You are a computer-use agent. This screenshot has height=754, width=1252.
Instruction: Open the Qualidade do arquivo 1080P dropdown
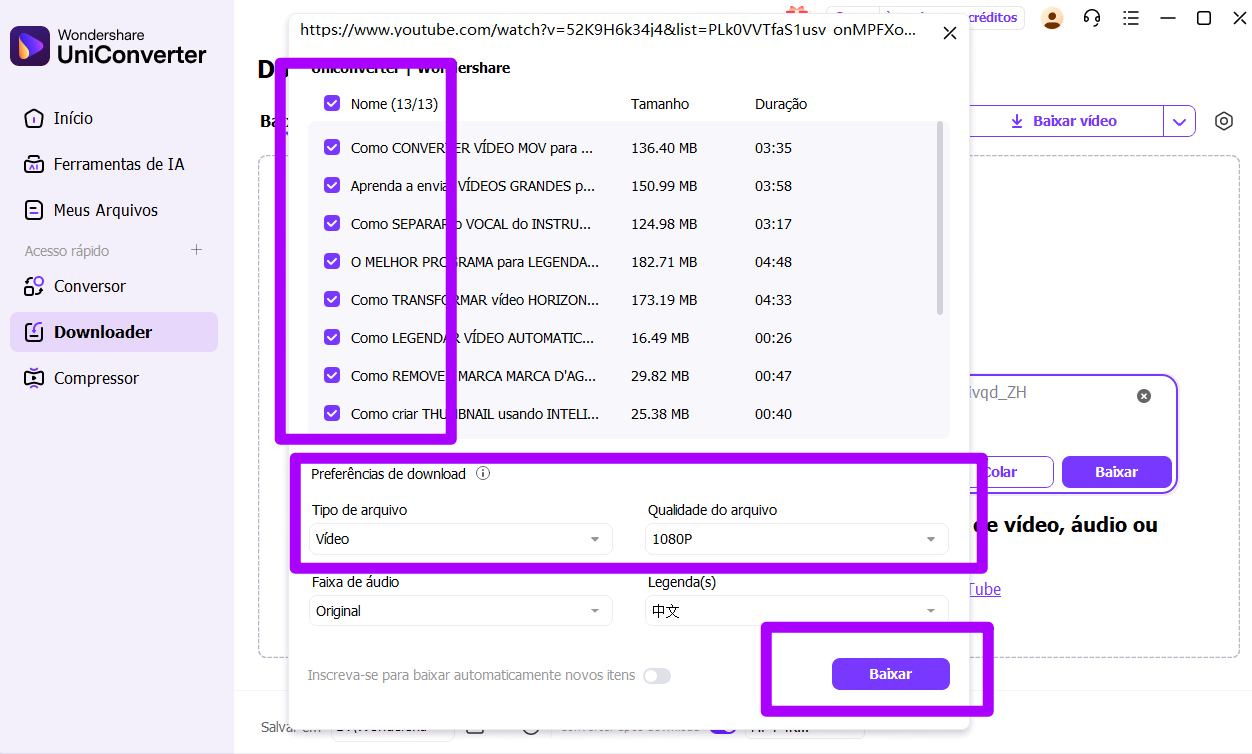point(796,539)
